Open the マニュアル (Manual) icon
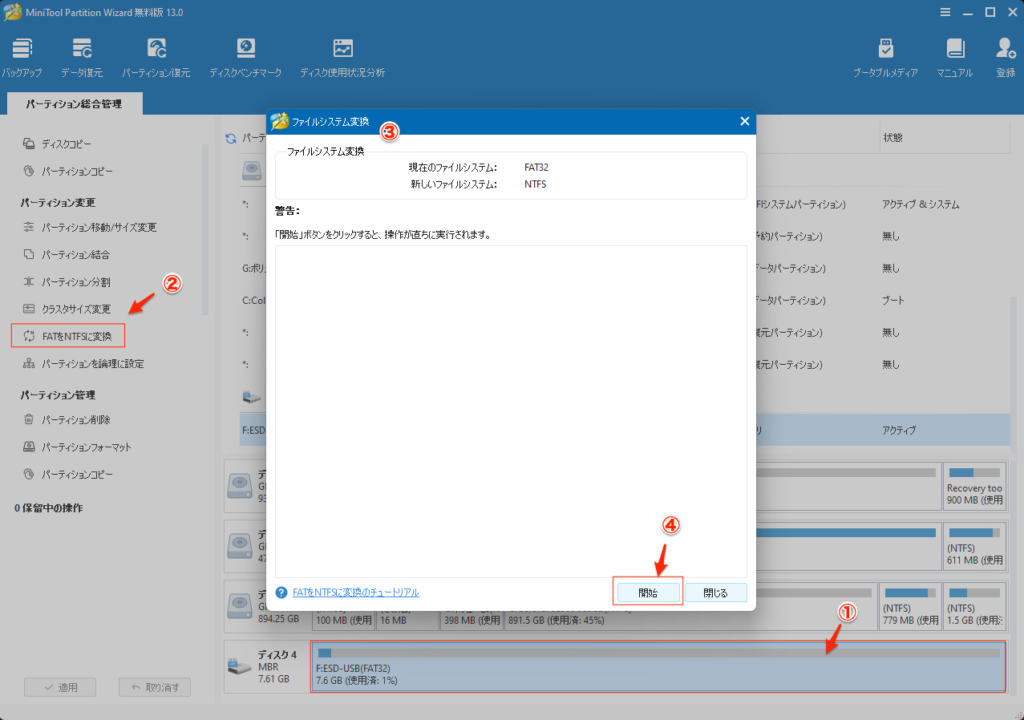The height and width of the screenshot is (720, 1024). click(955, 58)
